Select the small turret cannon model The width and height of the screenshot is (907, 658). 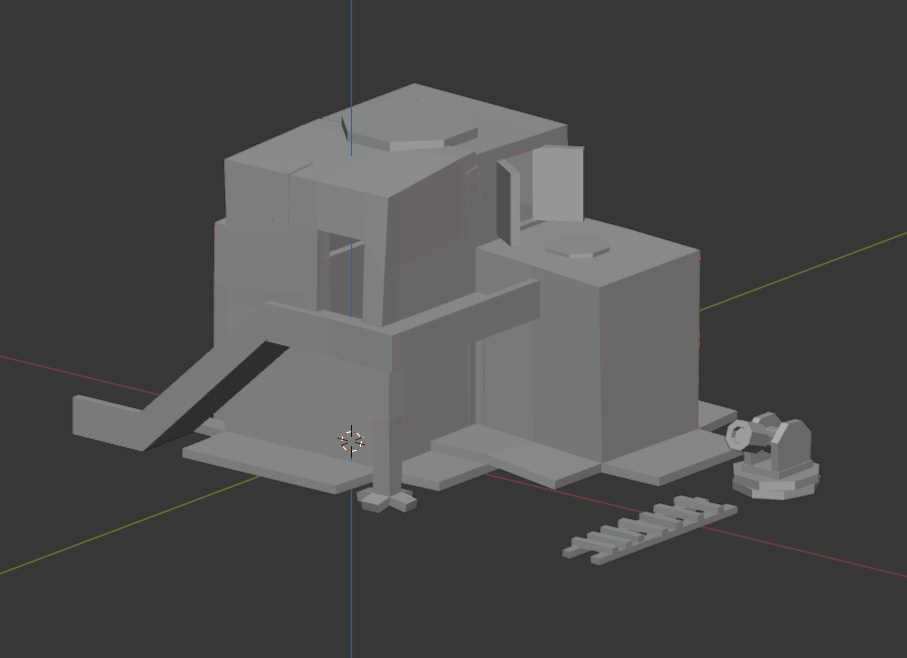click(773, 456)
